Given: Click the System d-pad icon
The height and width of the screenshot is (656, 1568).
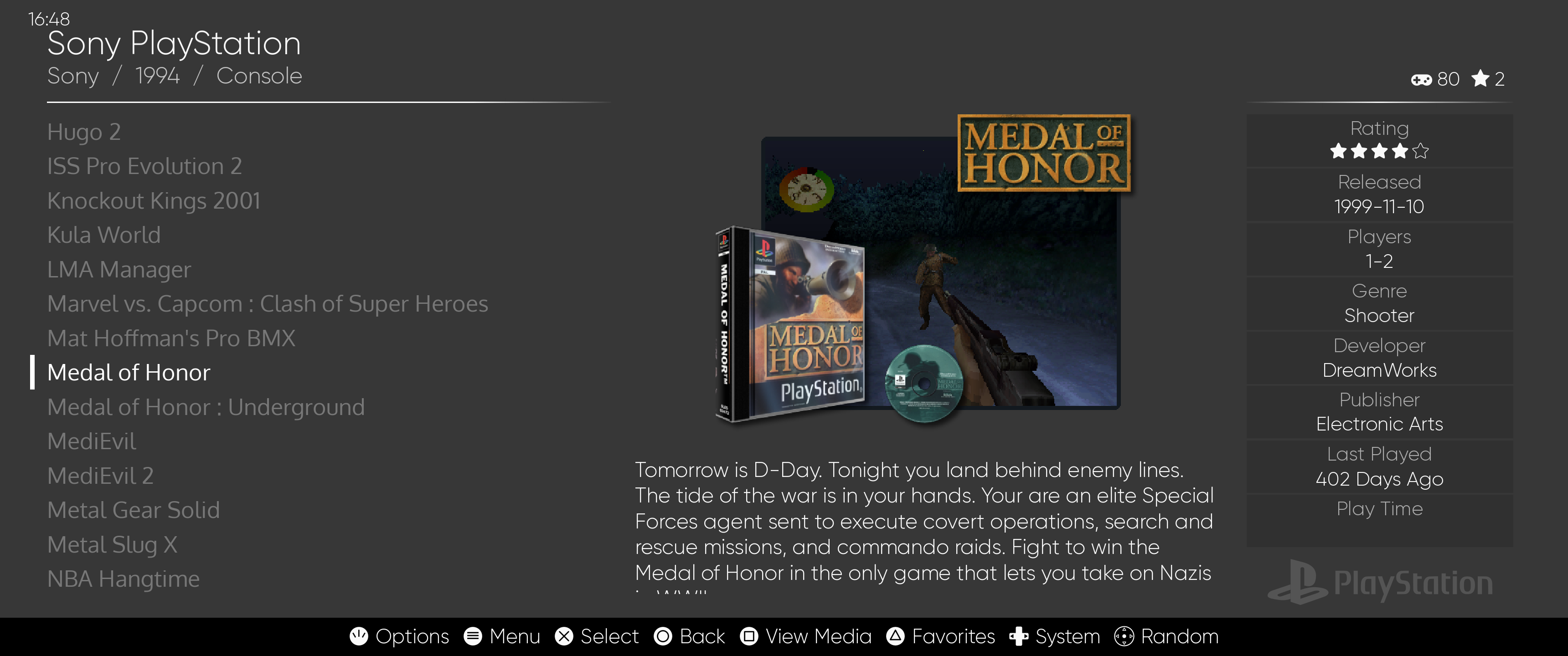Looking at the screenshot, I should (x=1019, y=636).
